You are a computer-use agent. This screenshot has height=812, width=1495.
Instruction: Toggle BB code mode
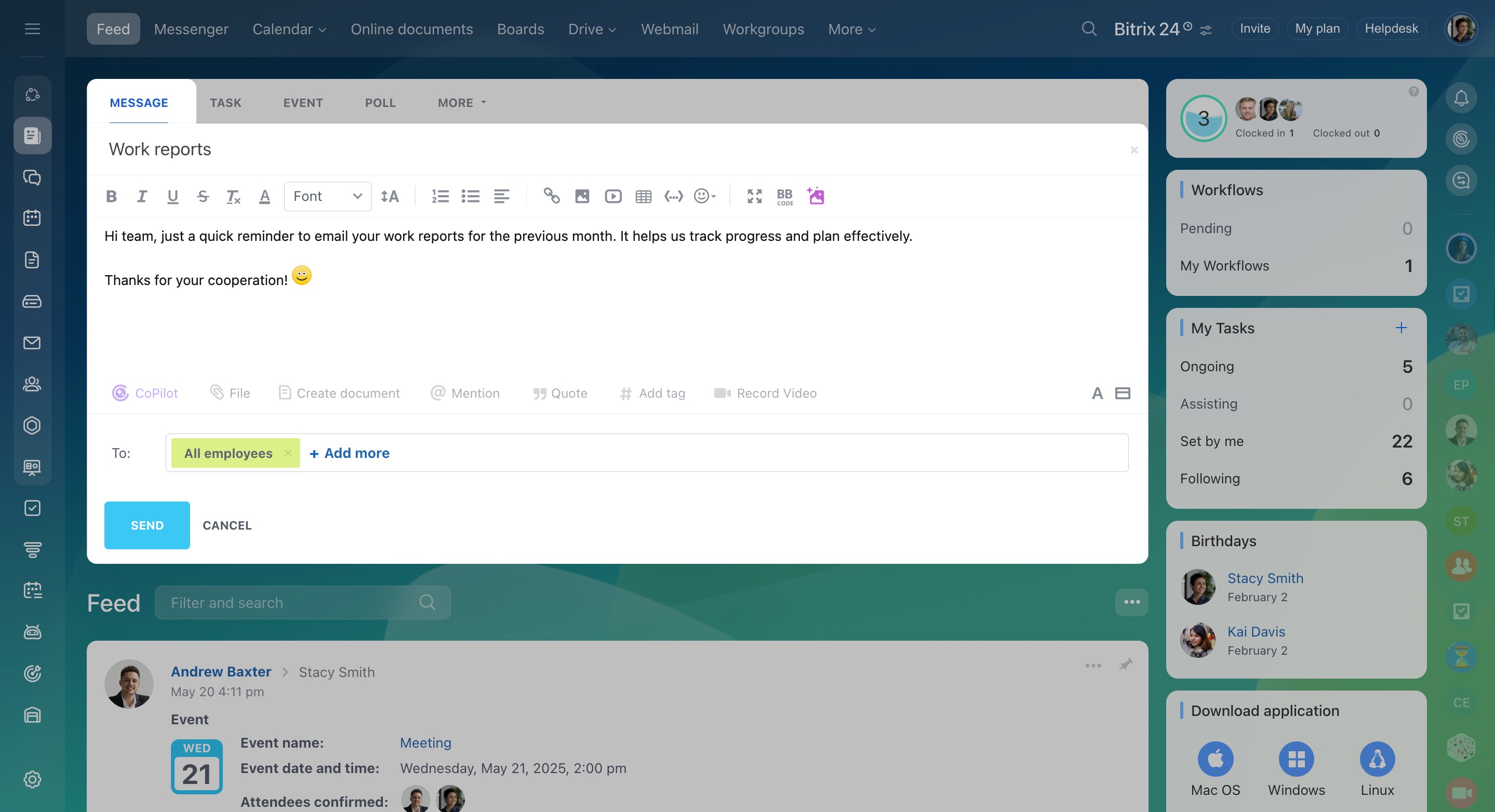(785, 196)
